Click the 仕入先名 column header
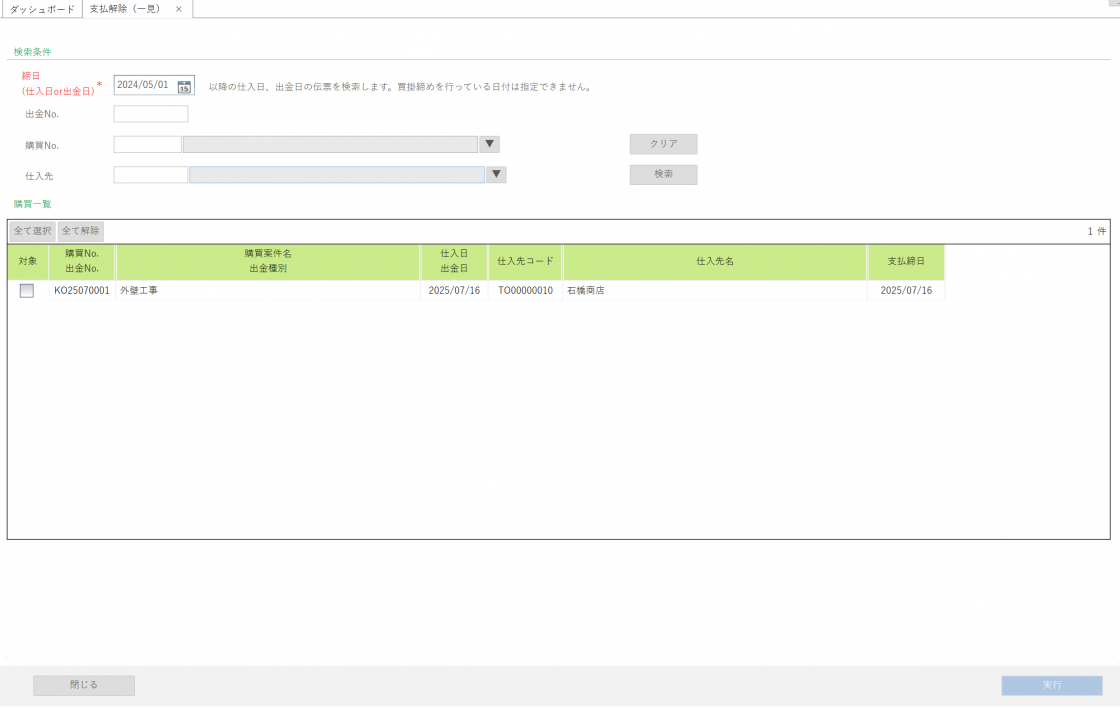The image size is (1120, 709). [715, 262]
